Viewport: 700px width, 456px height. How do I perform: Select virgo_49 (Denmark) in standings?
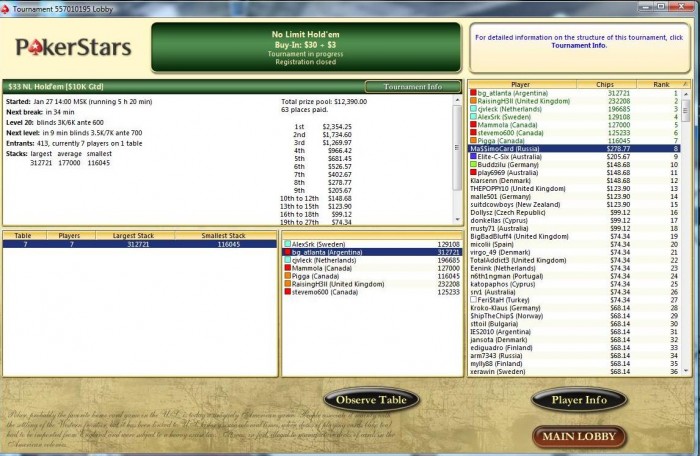(x=574, y=252)
